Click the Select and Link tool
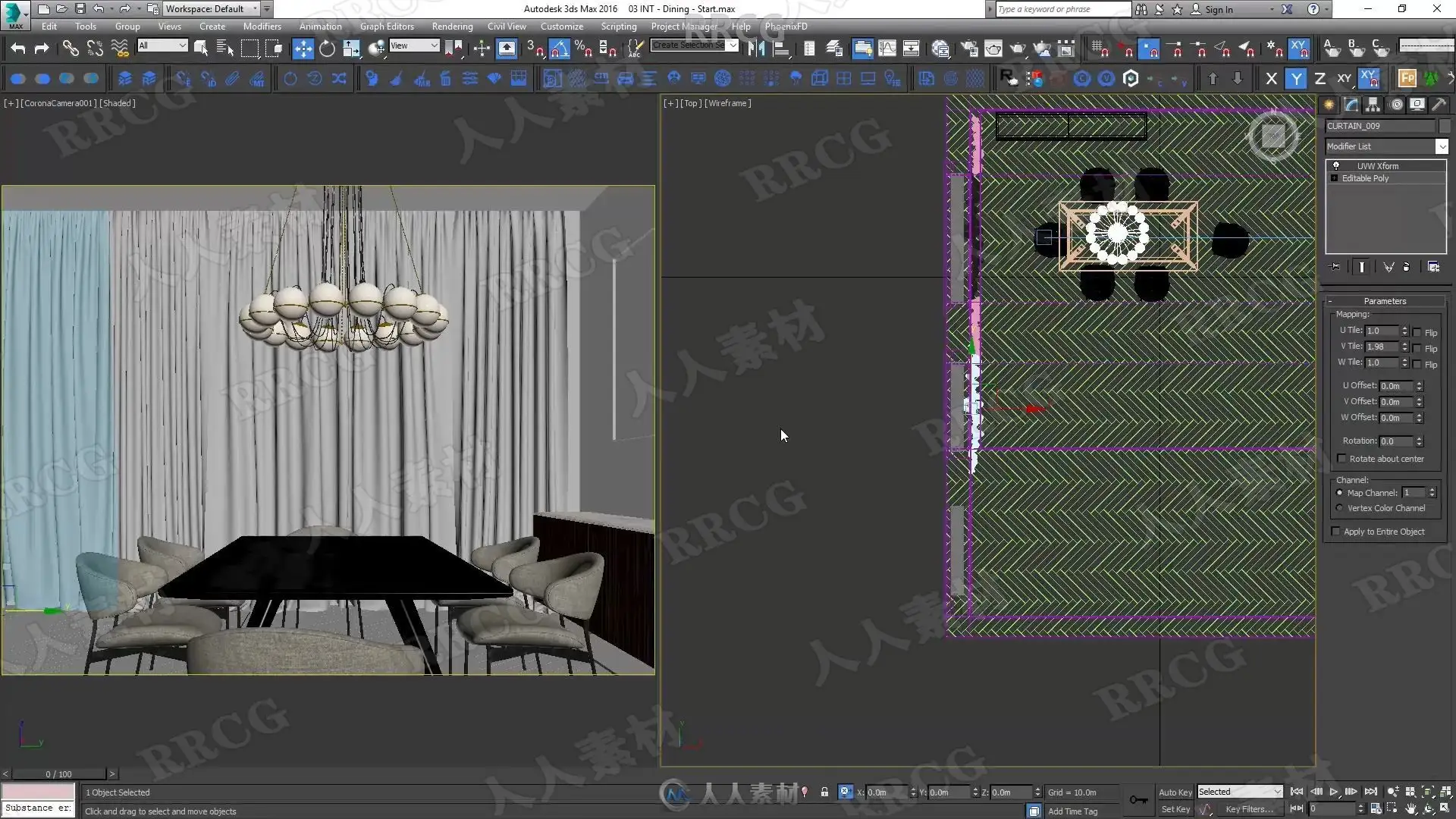 pos(70,49)
